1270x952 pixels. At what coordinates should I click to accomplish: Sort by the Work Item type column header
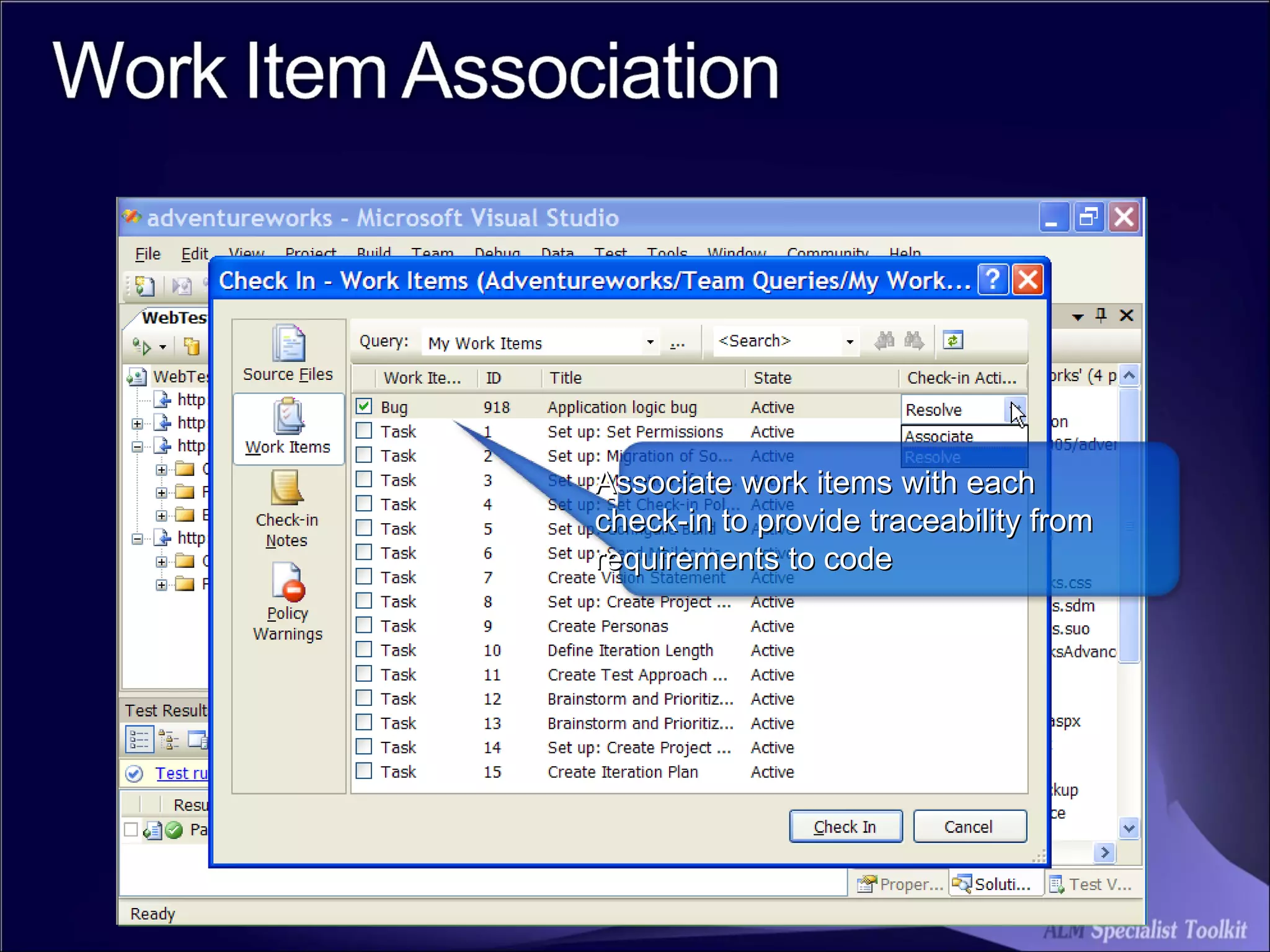427,378
